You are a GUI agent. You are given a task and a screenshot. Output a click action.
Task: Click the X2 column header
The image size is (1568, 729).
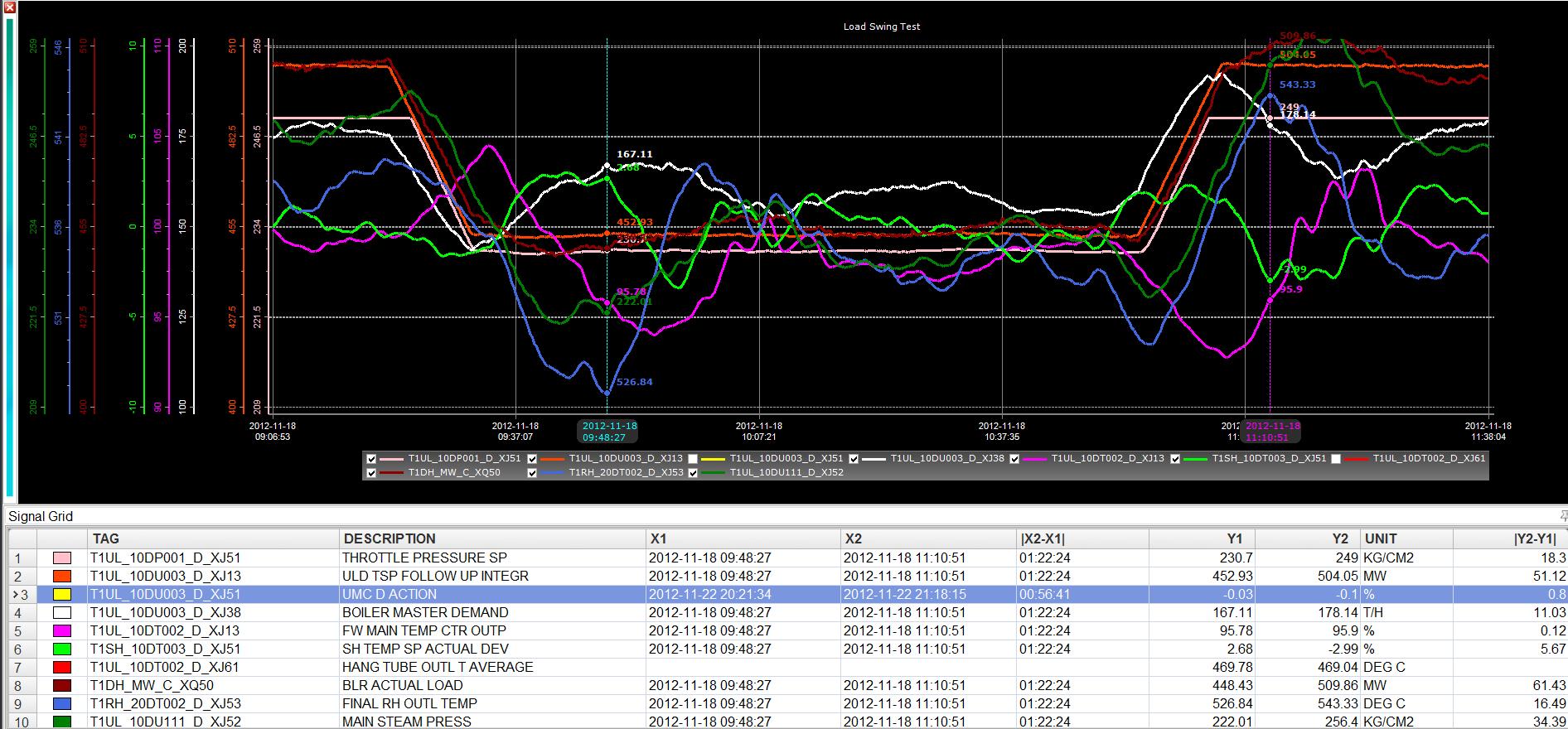click(x=929, y=538)
